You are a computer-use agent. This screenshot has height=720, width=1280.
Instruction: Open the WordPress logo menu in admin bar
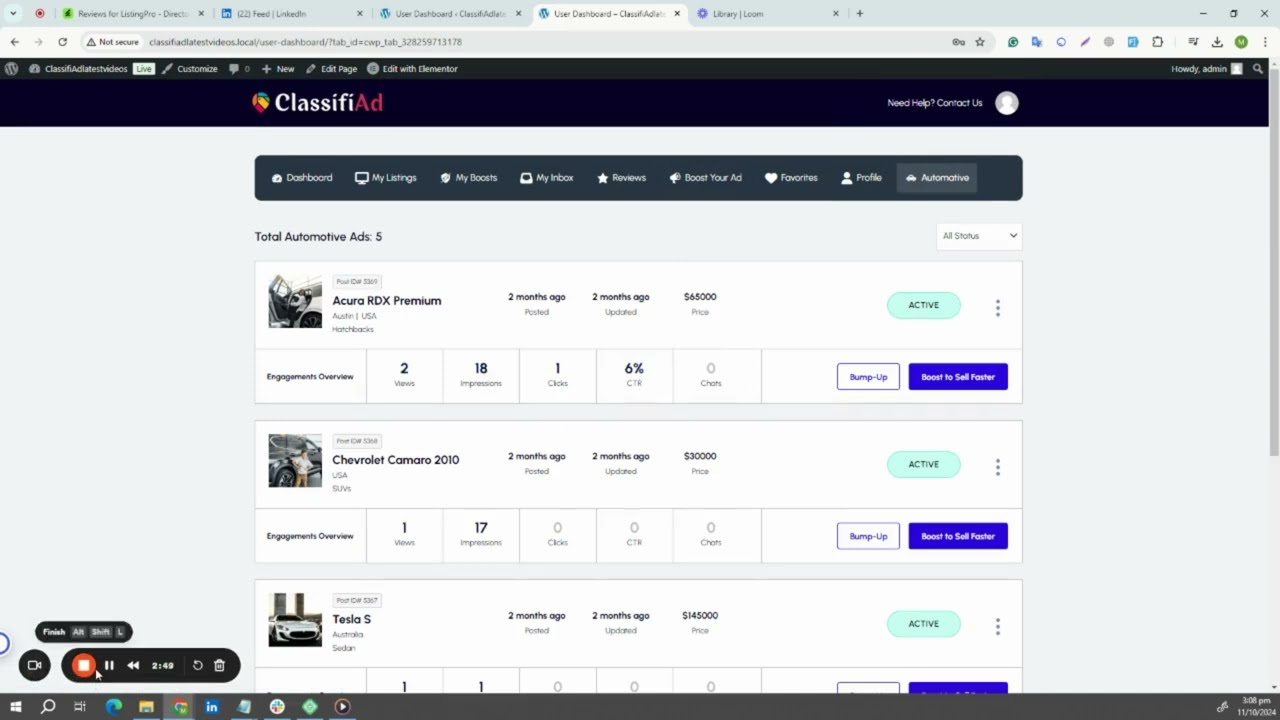[11, 69]
